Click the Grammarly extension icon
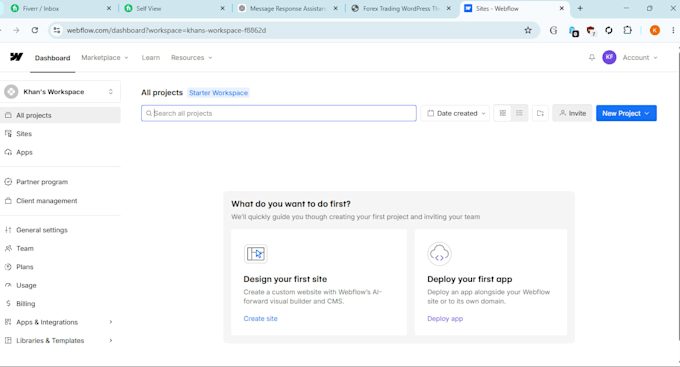The width and height of the screenshot is (680, 367). coord(553,30)
